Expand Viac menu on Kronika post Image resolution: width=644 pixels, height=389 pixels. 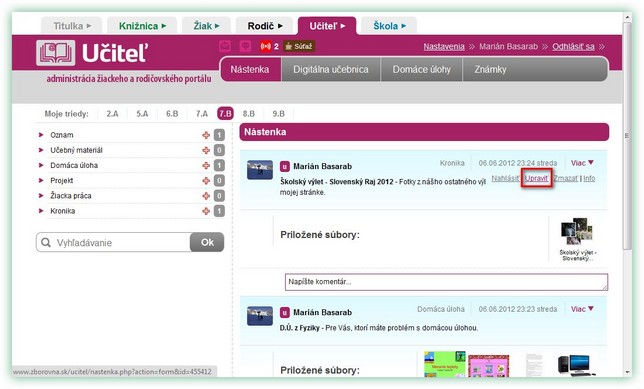pyautogui.click(x=582, y=163)
